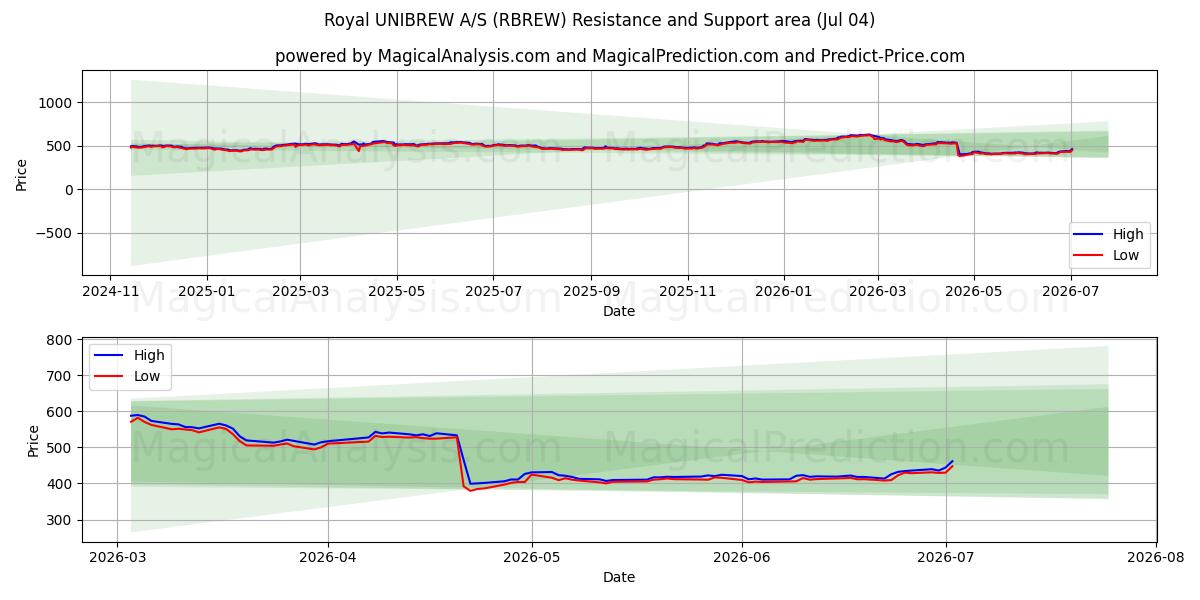Click the '2025-07' tick label on top chart
This screenshot has height=600, width=1200.
492,291
